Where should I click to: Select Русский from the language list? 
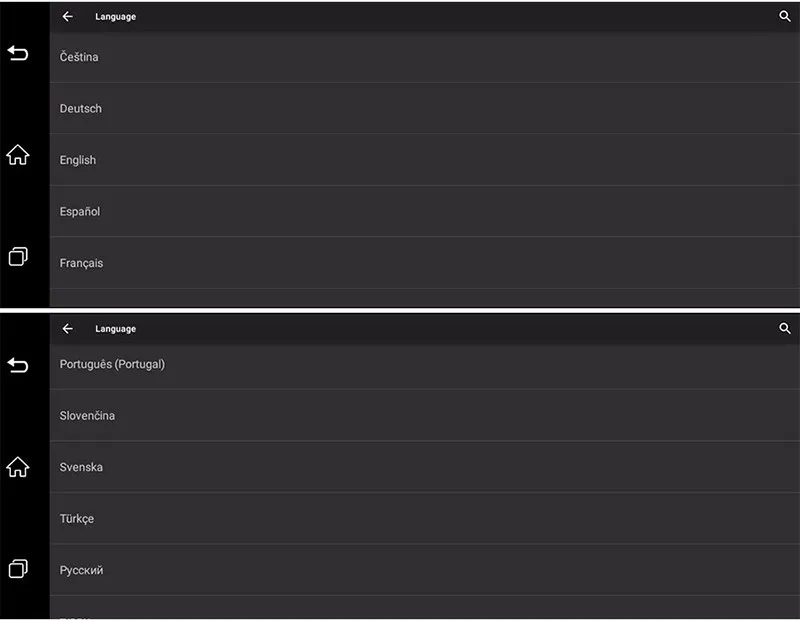pyautogui.click(x=424, y=570)
